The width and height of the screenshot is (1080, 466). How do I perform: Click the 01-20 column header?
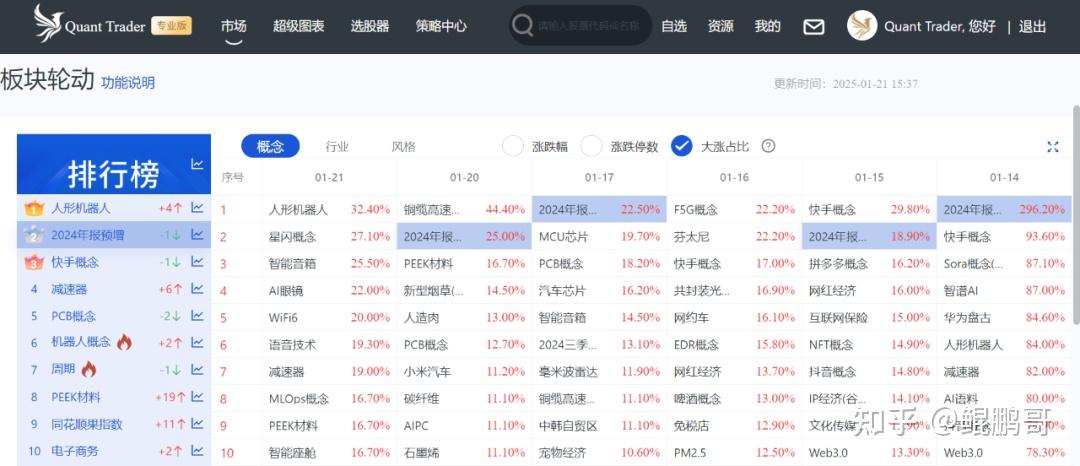tap(464, 178)
